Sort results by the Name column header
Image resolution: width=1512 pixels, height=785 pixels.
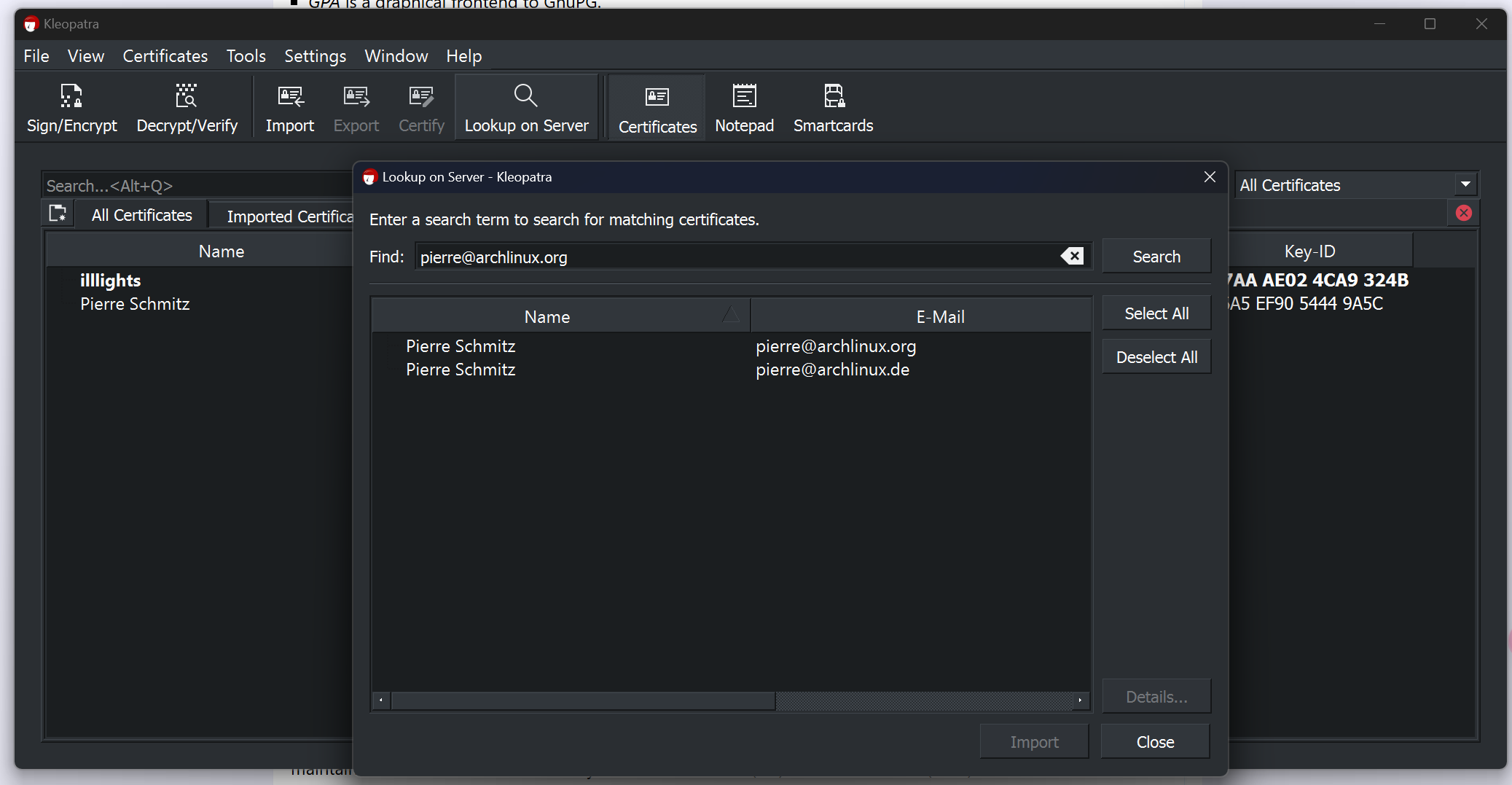point(547,317)
